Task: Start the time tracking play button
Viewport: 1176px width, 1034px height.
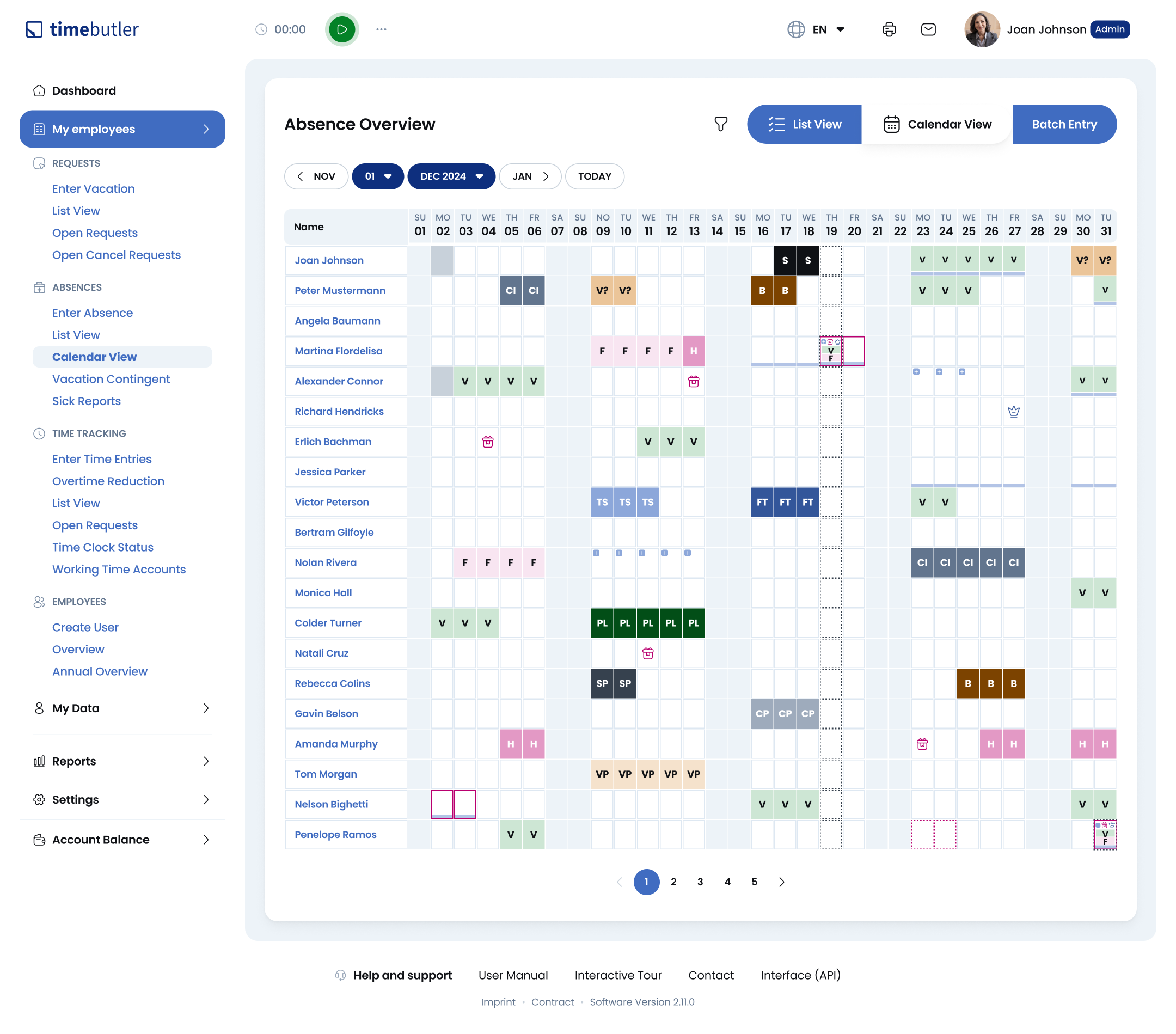Action: coord(342,29)
